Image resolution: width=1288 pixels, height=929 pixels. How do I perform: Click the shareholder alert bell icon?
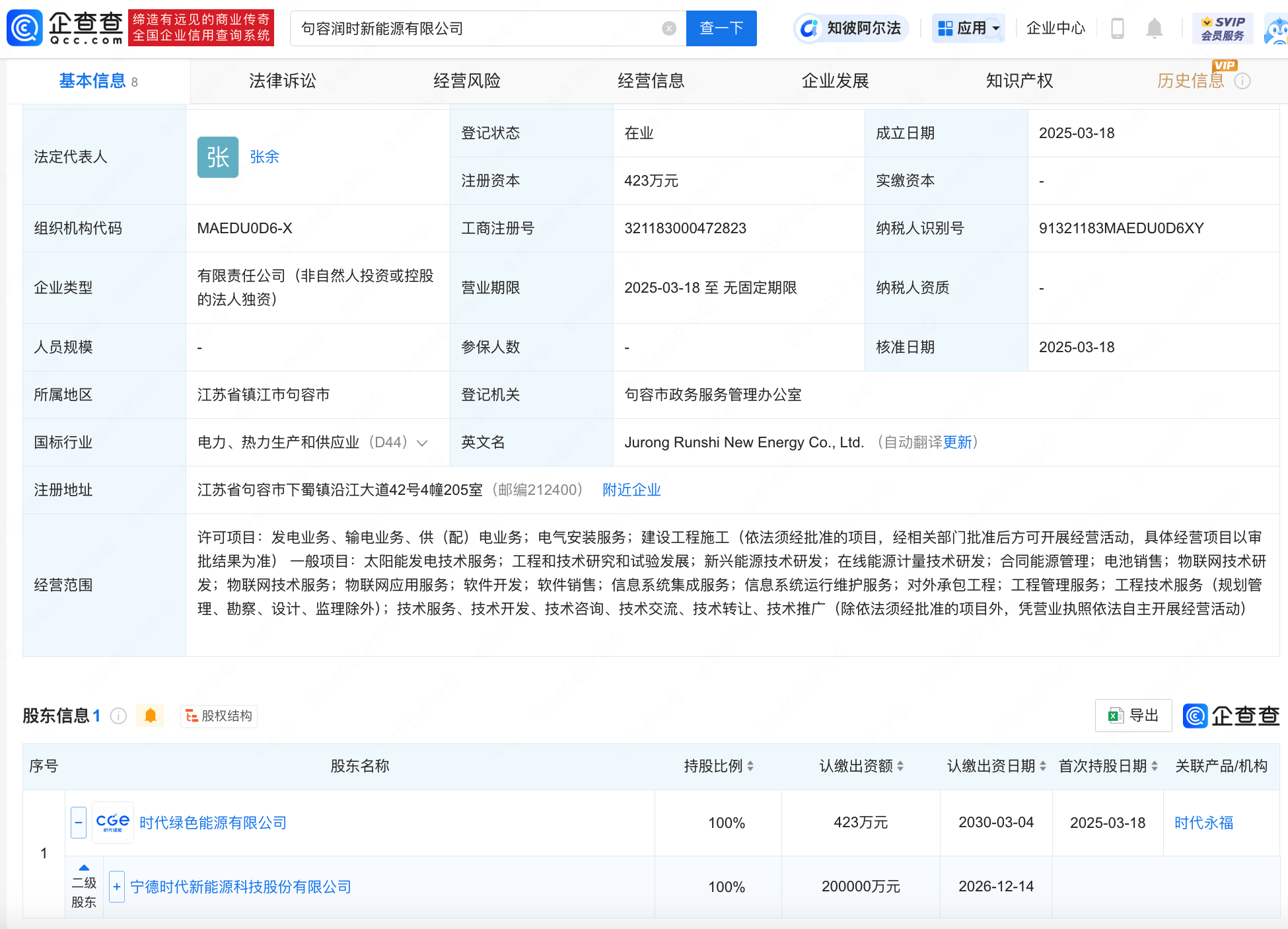coord(151,716)
